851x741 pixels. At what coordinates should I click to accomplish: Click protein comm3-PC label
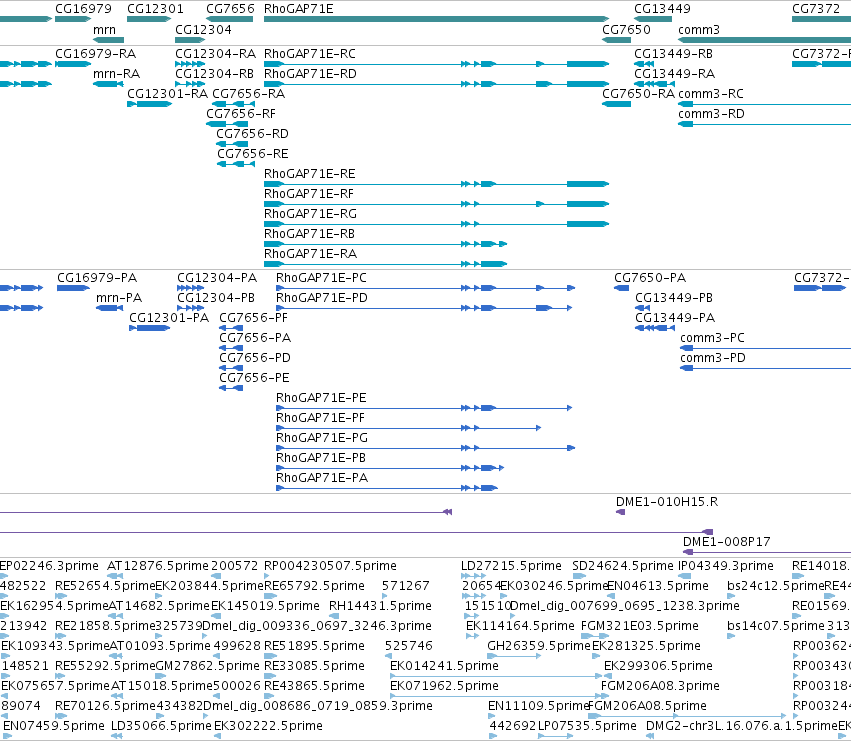click(x=713, y=338)
